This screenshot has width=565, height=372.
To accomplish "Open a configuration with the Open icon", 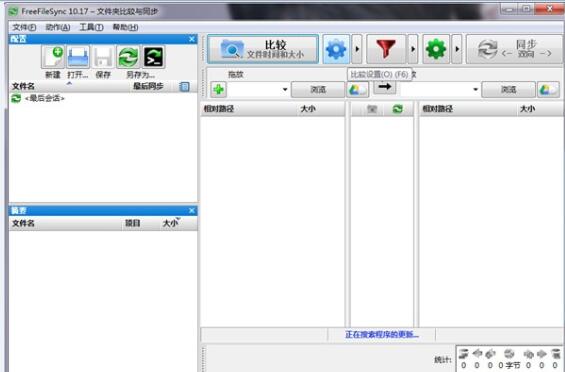I will pos(78,57).
